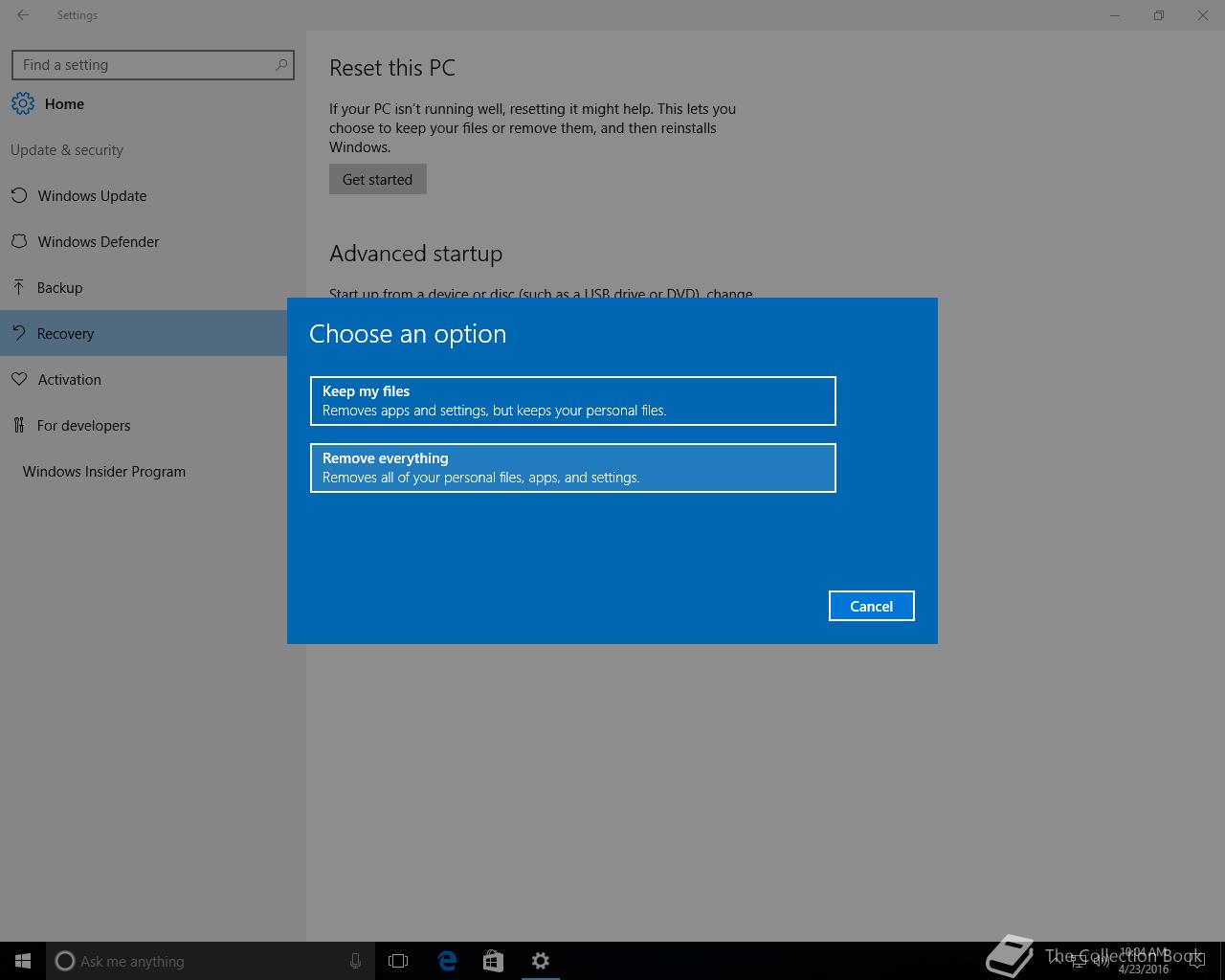
Task: Open Task View from taskbar
Action: (x=398, y=961)
